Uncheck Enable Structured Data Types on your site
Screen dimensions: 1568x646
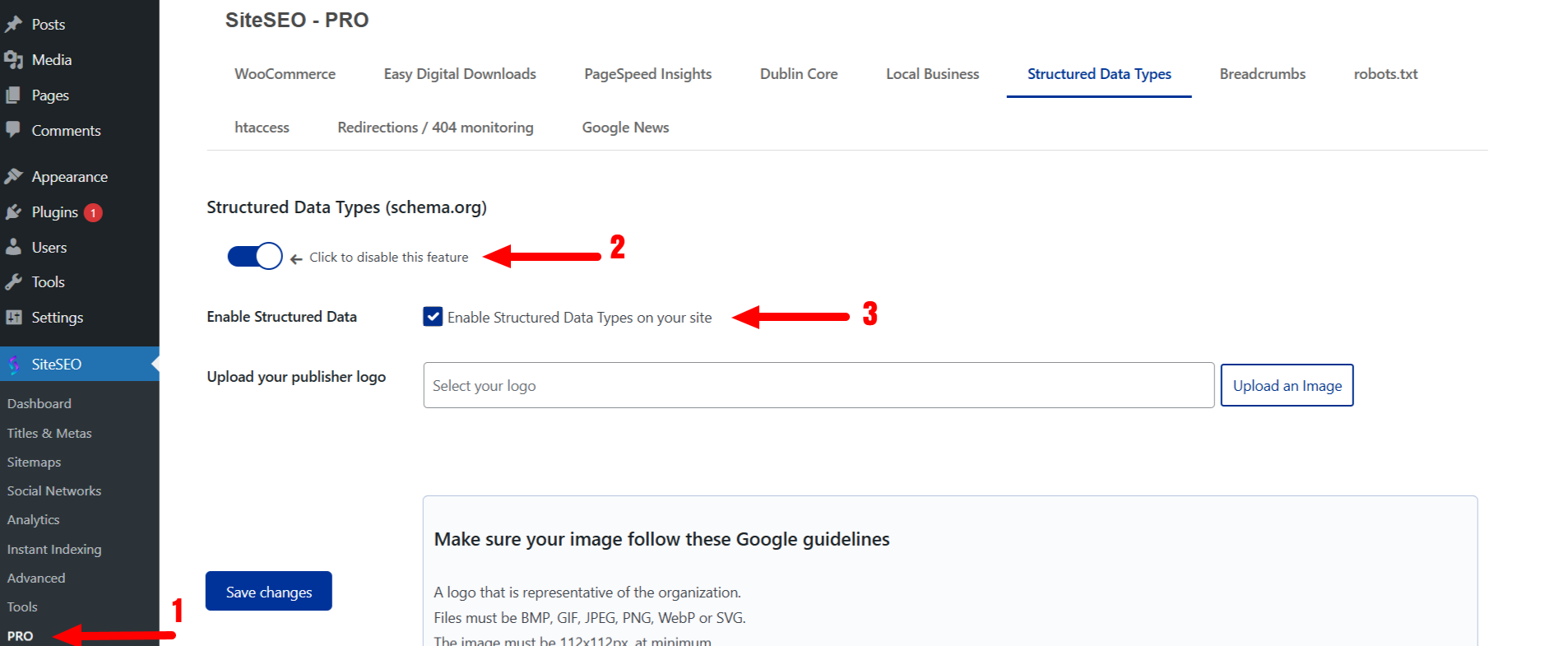(433, 316)
